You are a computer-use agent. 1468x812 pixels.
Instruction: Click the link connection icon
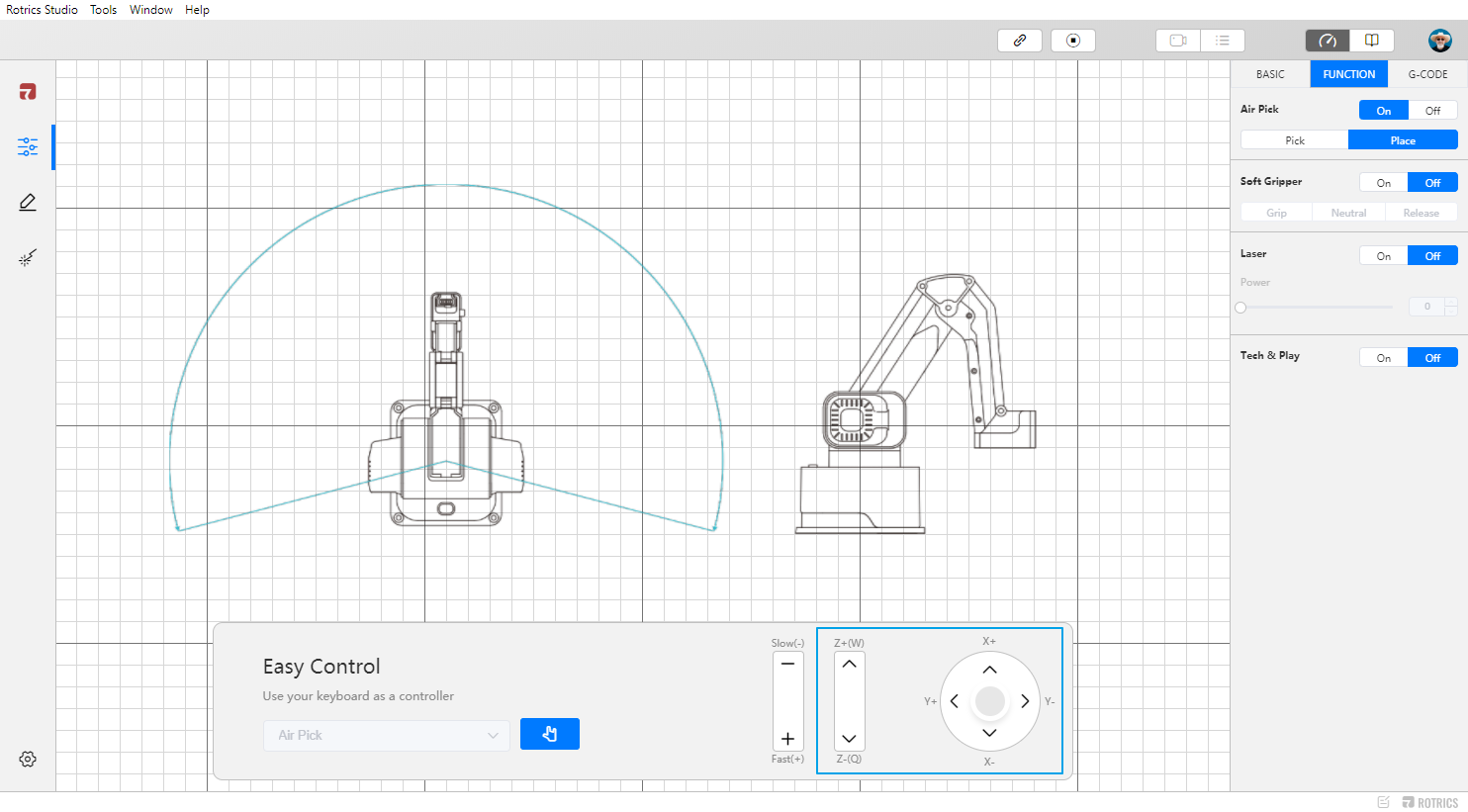[x=1020, y=41]
